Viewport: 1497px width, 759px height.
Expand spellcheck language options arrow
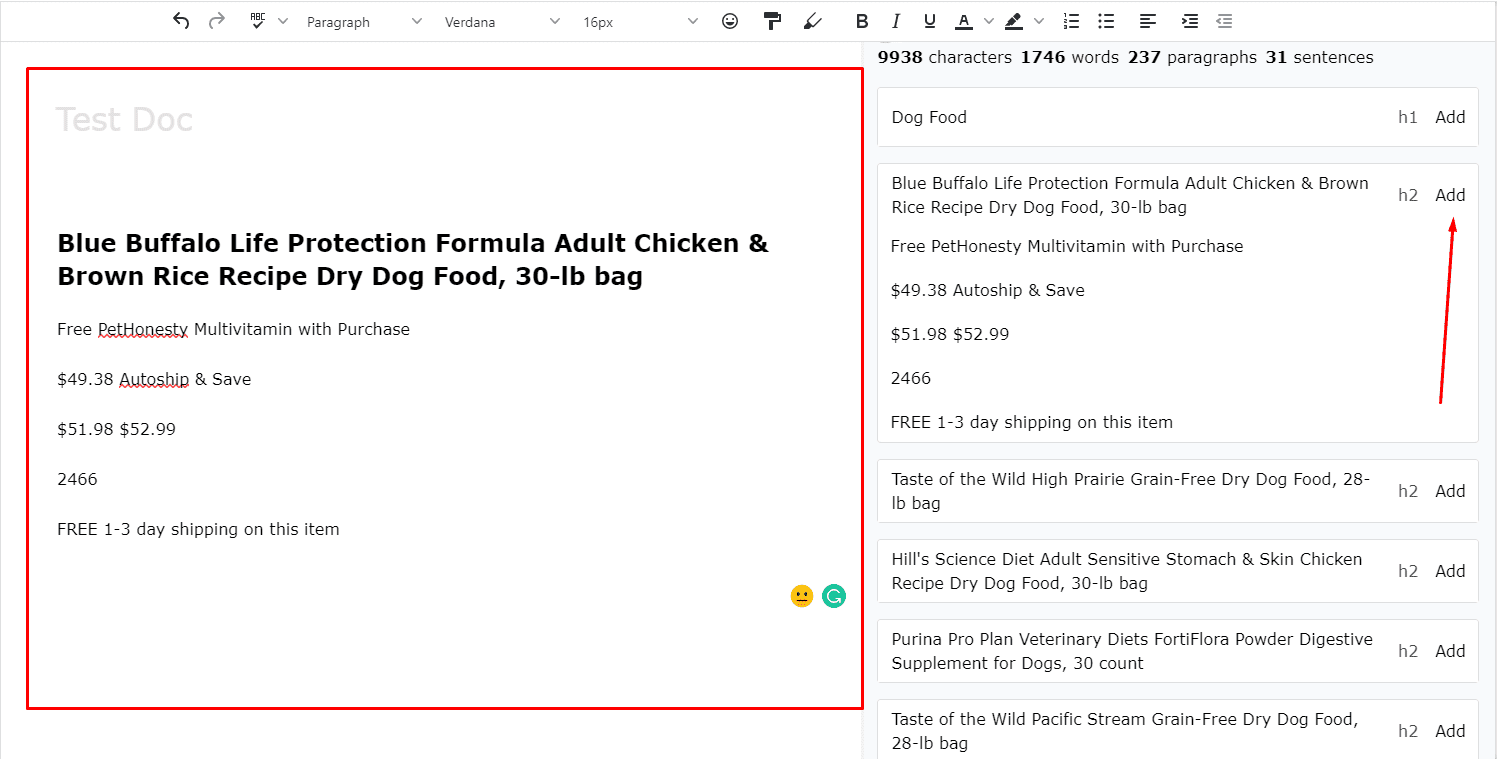tap(283, 21)
